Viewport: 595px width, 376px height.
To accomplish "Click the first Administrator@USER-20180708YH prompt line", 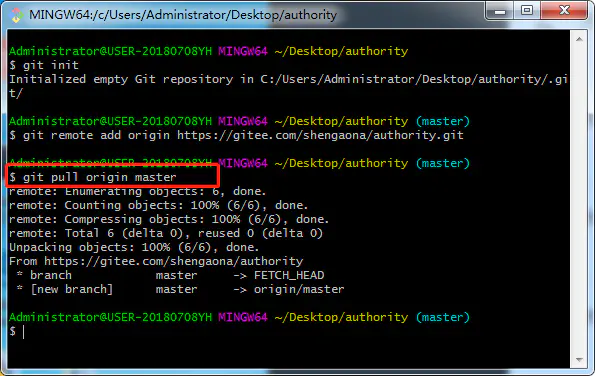I will (x=209, y=51).
